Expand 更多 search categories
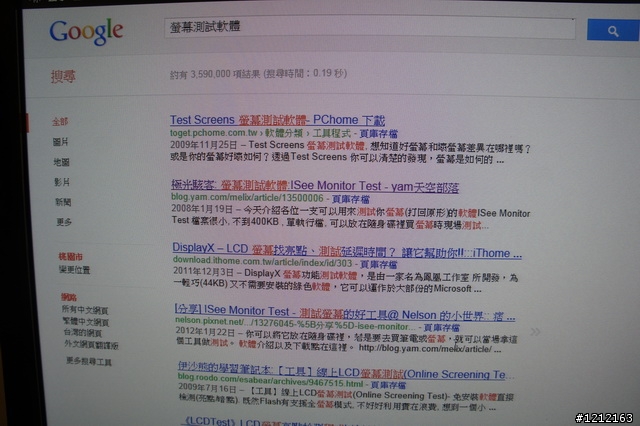The width and height of the screenshot is (640, 426). tap(64, 222)
